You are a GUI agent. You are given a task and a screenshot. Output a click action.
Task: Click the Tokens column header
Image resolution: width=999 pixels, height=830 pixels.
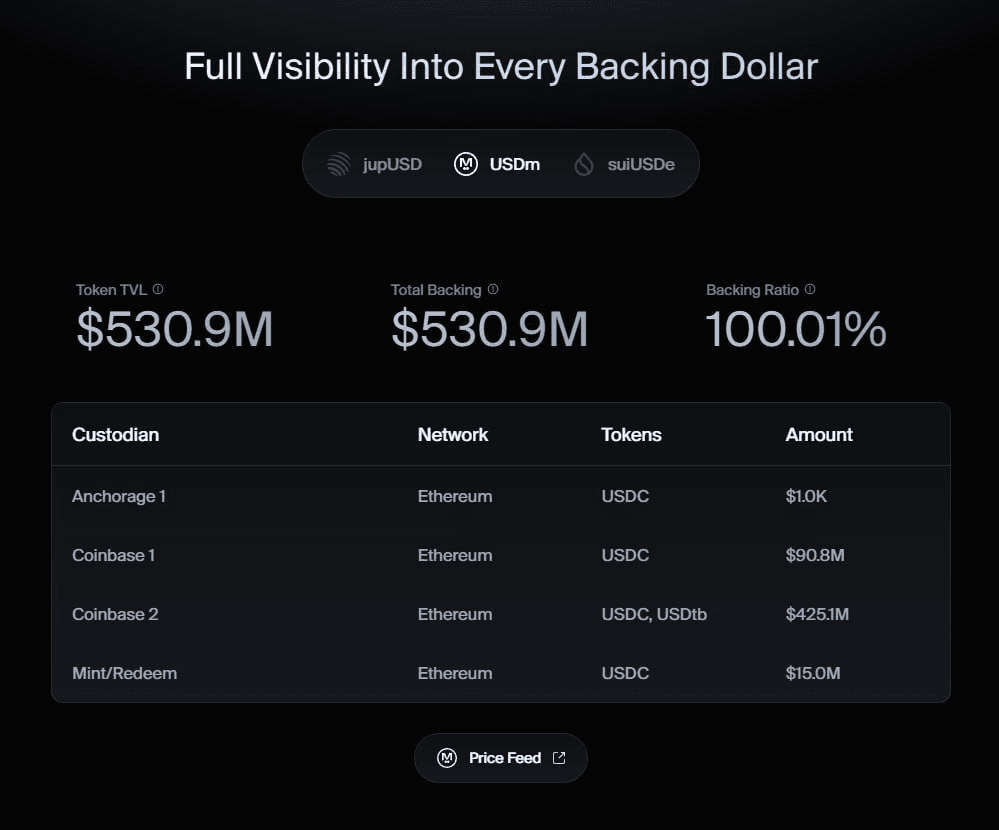[631, 434]
